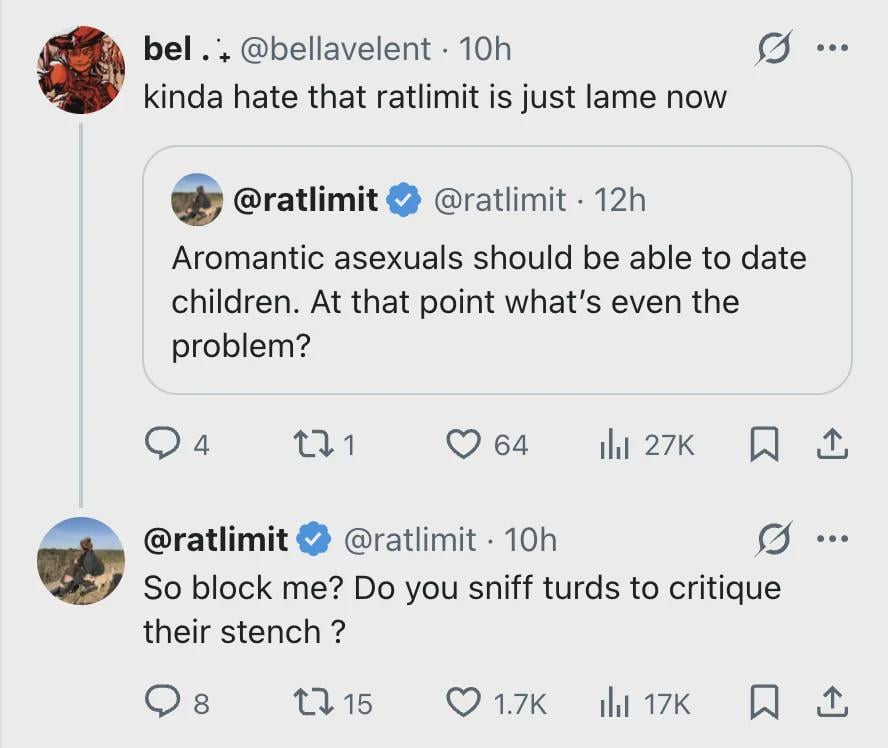Like ratlimit's reply with 1.7K likes
This screenshot has width=888, height=748.
click(463, 703)
